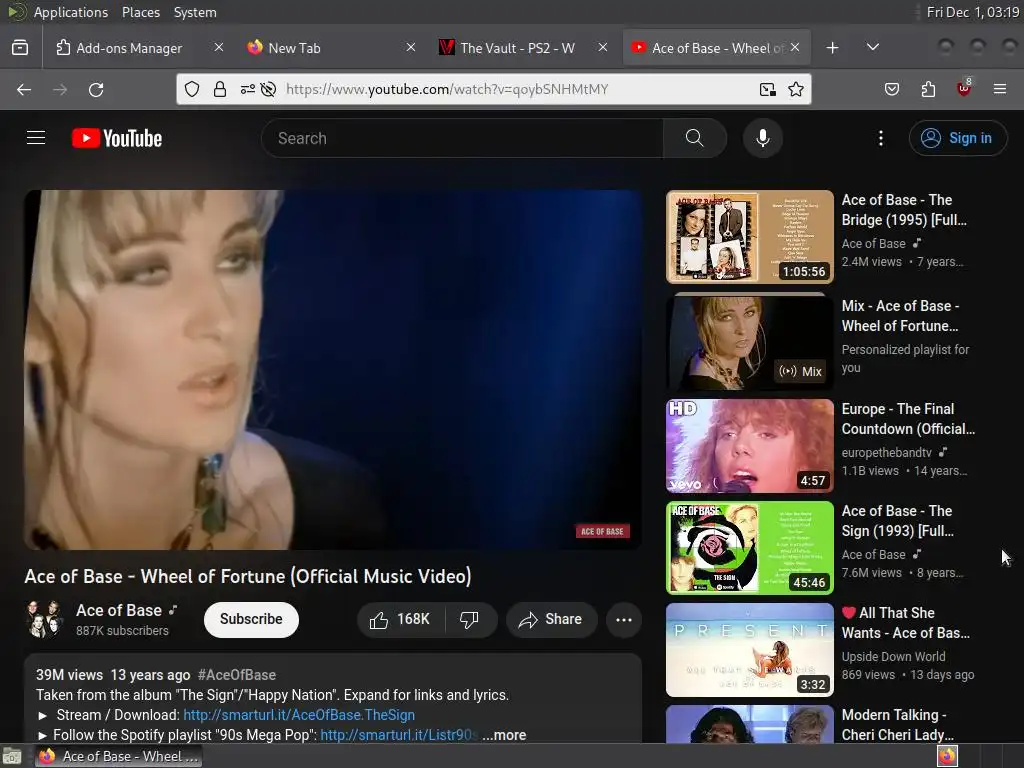1024x768 pixels.
Task: Open the Places menu
Action: click(x=140, y=12)
